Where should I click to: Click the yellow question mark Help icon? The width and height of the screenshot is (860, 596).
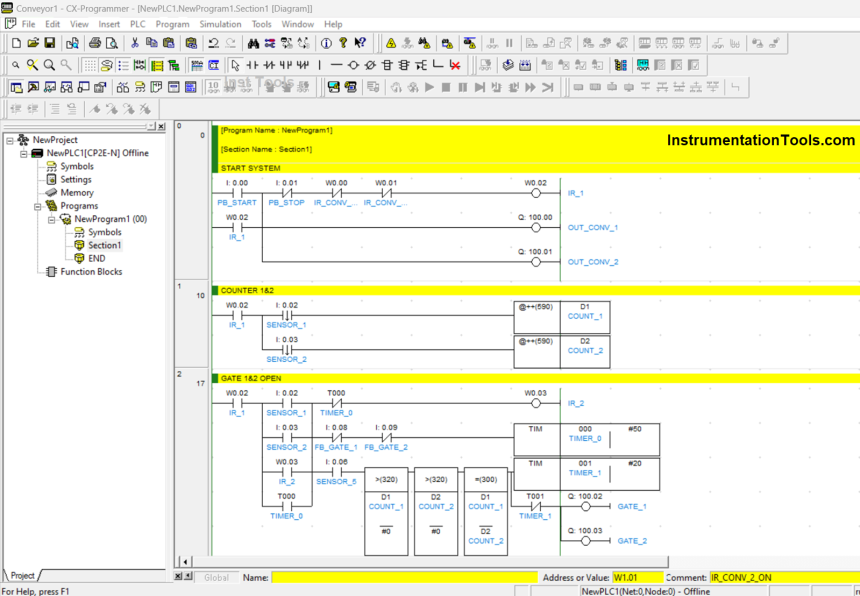[x=343, y=43]
